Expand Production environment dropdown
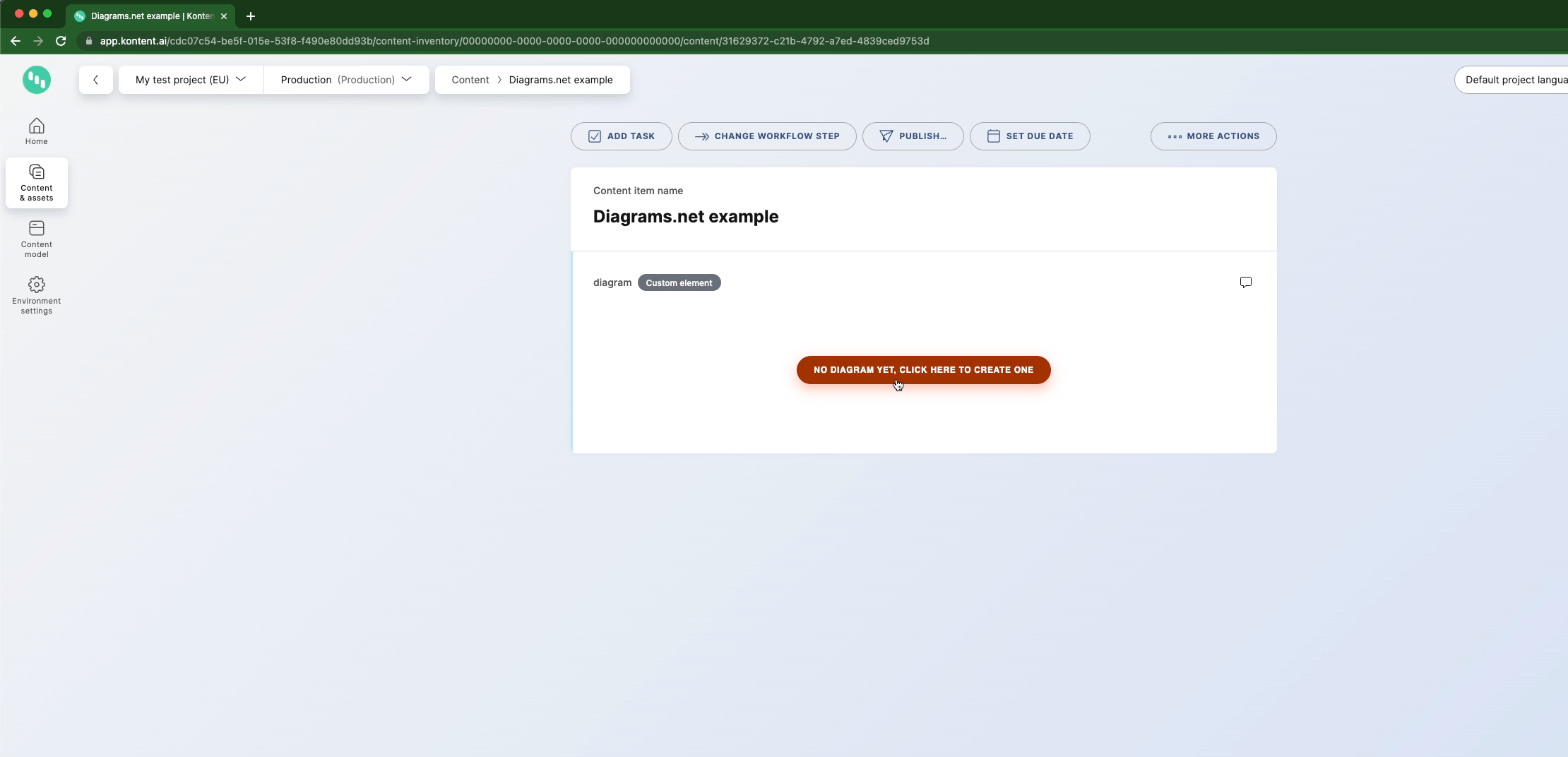Screen dimensions: 1568x757 346,80
